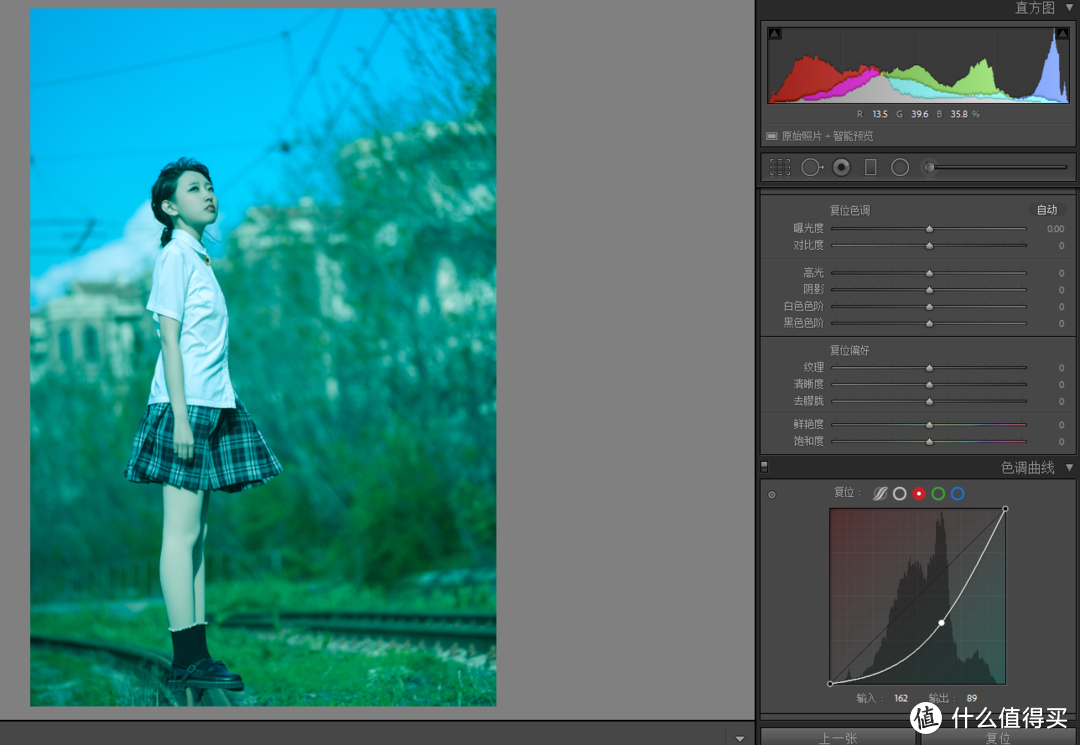This screenshot has height=745, width=1080.
Task: Click the 鲜艳度 vibrance slider handle
Action: [x=929, y=424]
